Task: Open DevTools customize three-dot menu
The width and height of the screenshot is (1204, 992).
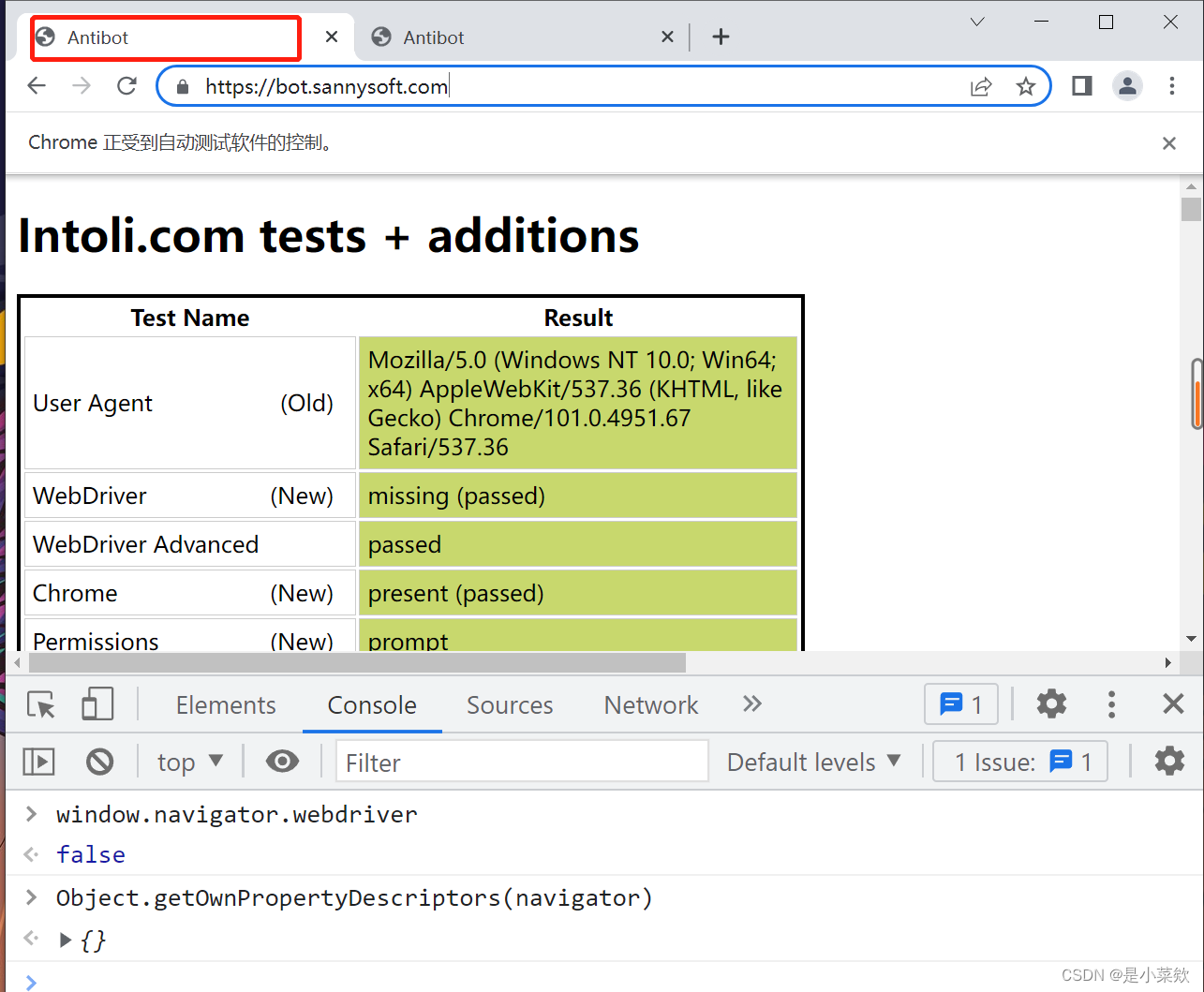Action: [1111, 703]
